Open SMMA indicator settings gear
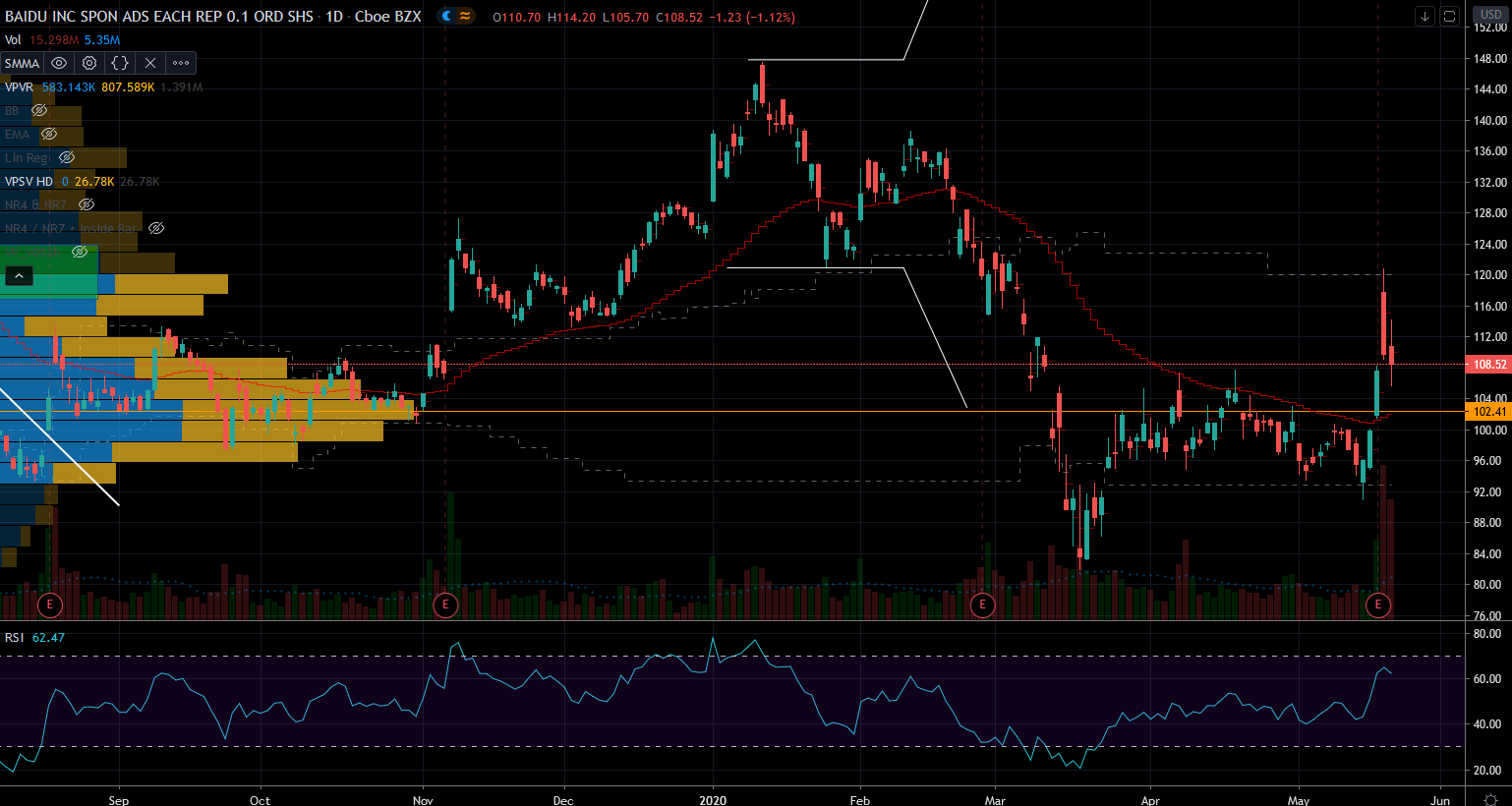 click(89, 63)
